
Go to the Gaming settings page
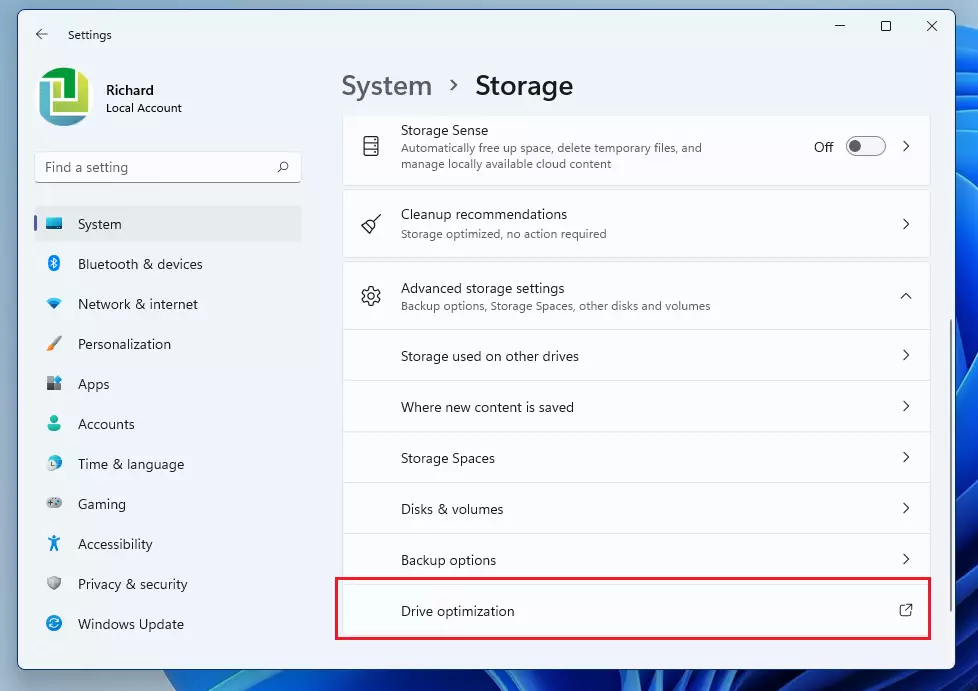click(x=168, y=503)
